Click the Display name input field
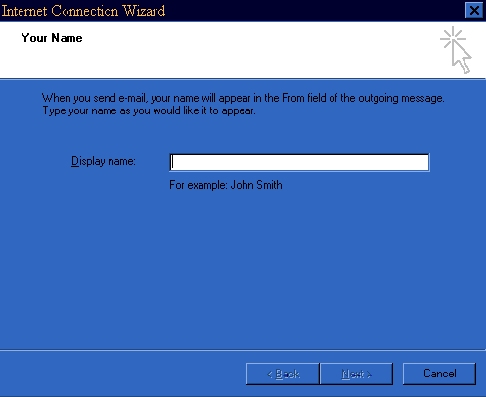Screen dimensions: 486x397 click(x=299, y=162)
